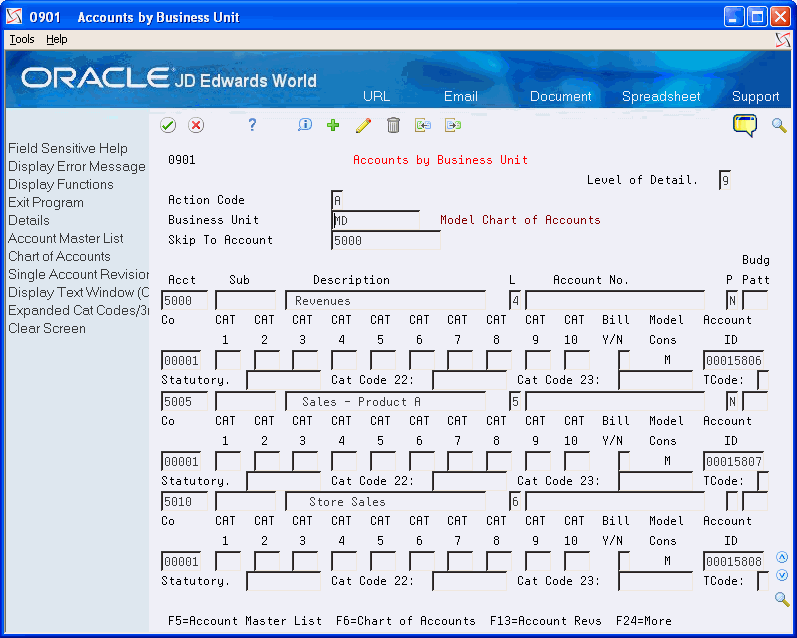Open the Spreadsheet link in banner
The image size is (797, 638).
click(661, 96)
